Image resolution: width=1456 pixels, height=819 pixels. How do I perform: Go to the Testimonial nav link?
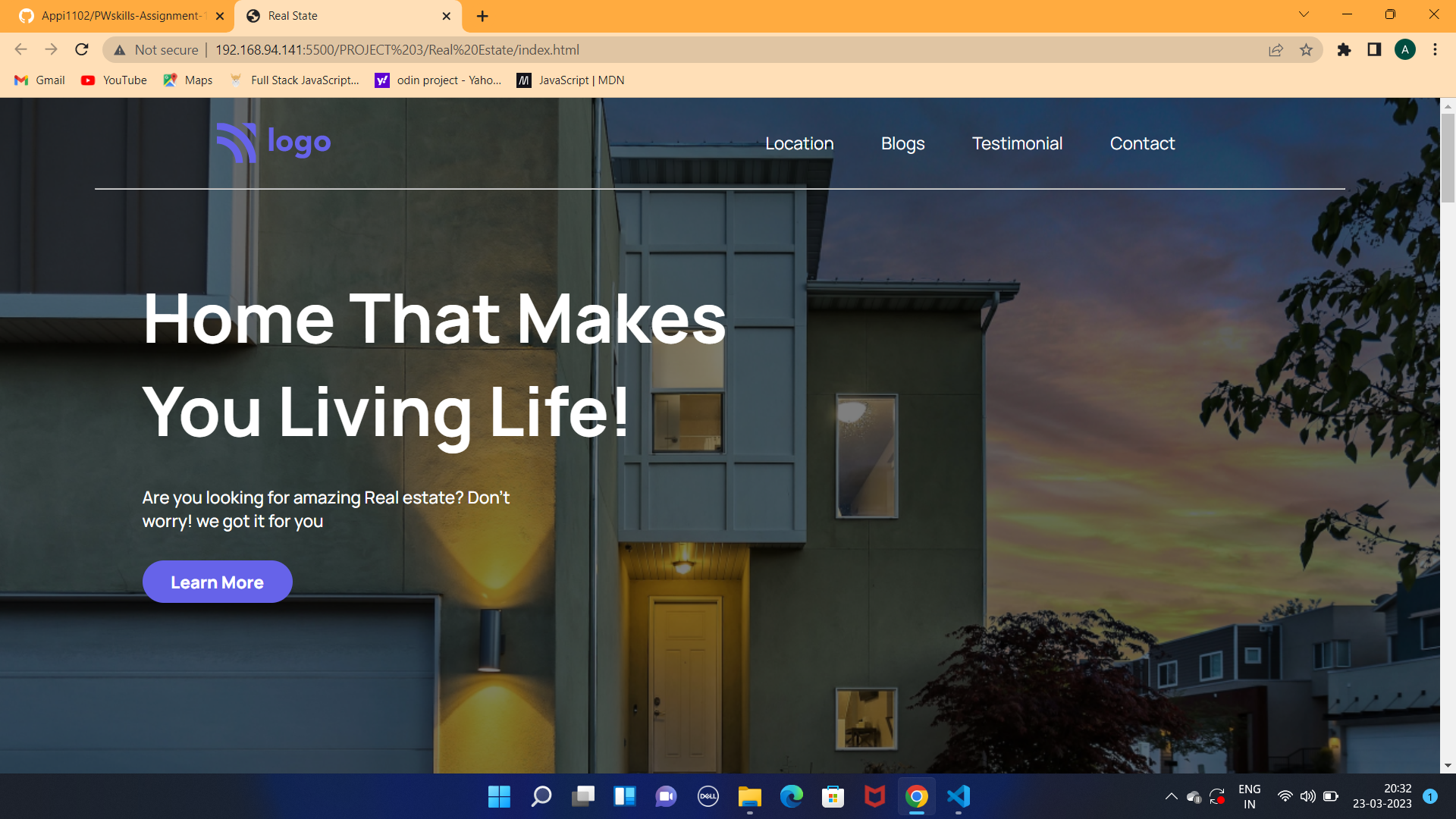pyautogui.click(x=1017, y=143)
